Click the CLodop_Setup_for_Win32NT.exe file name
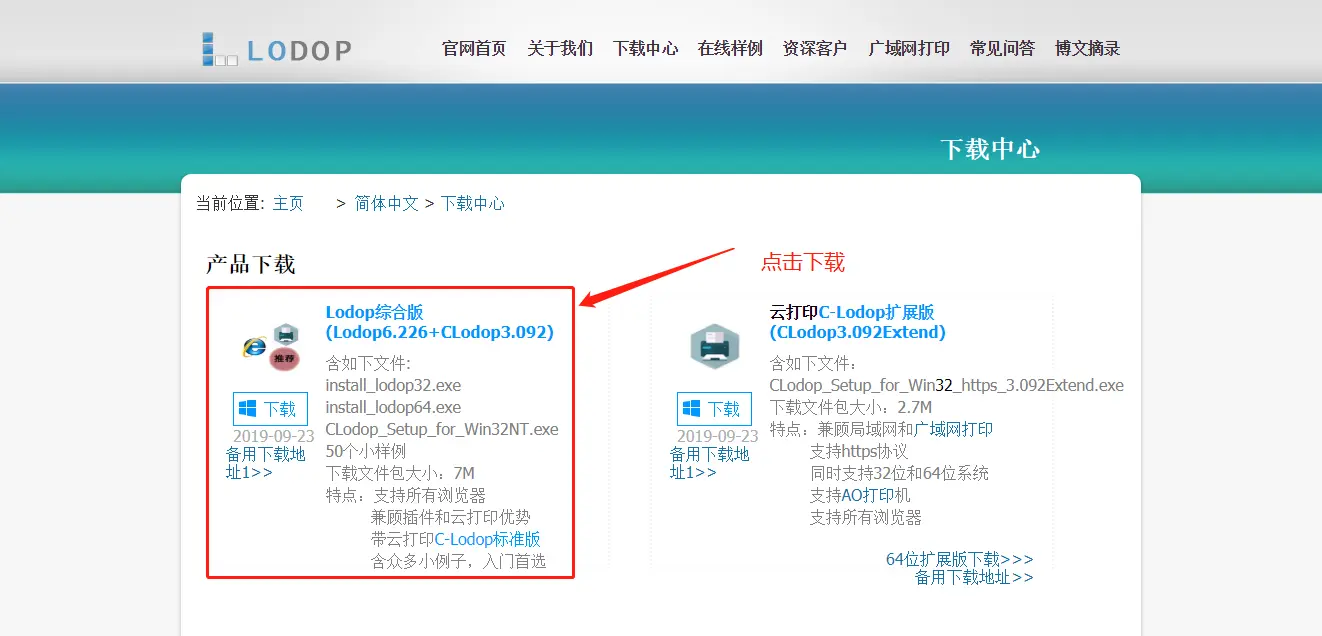Image resolution: width=1322 pixels, height=636 pixels. (x=442, y=429)
